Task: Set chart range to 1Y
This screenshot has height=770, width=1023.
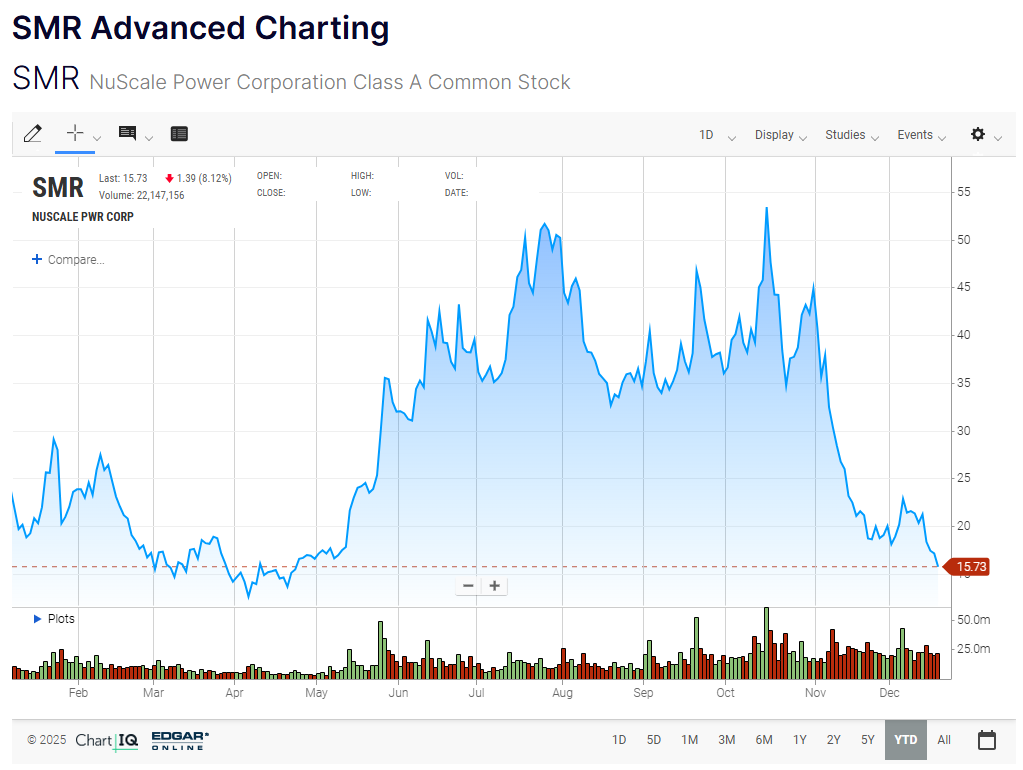Action: pyautogui.click(x=800, y=740)
